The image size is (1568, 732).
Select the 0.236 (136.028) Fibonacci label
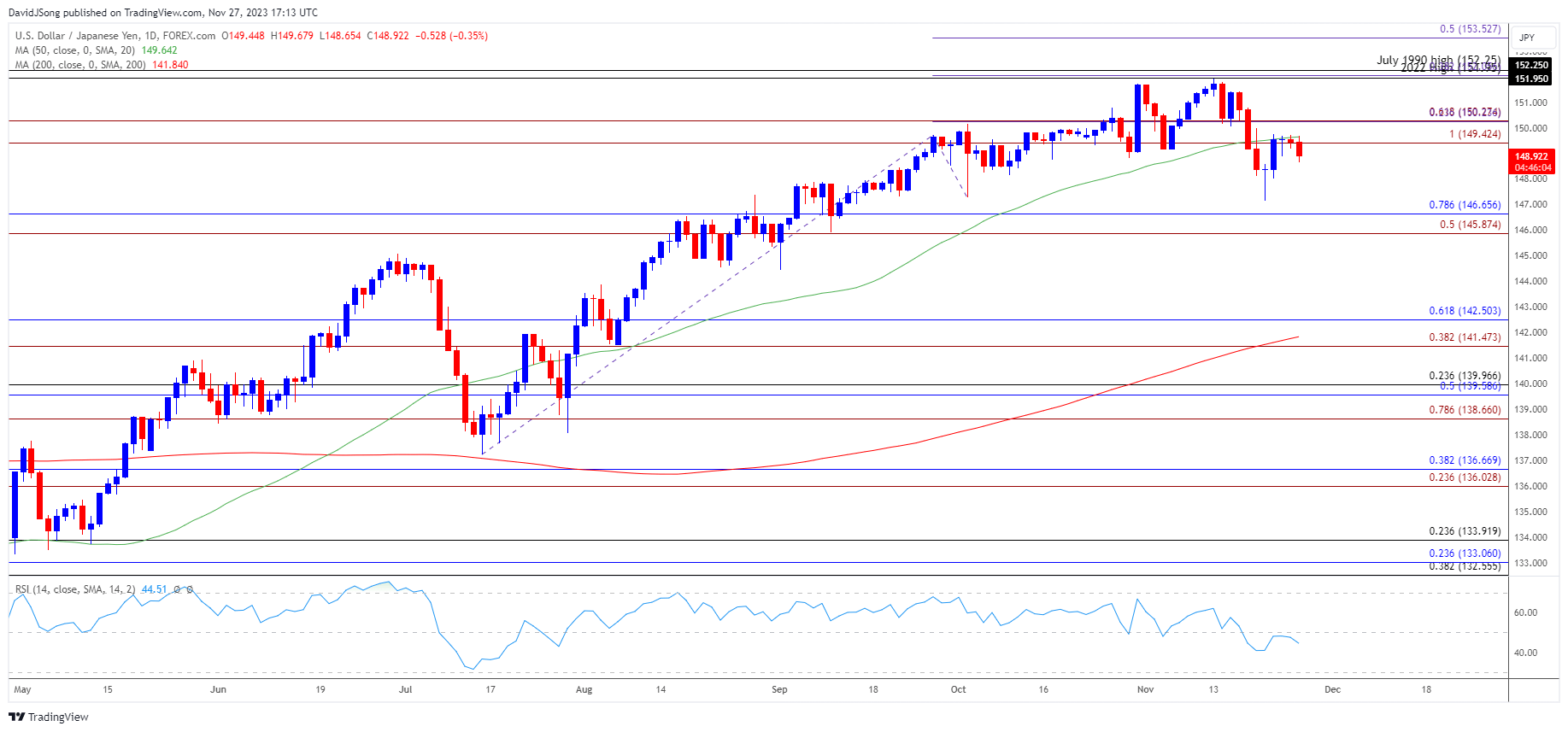tap(1465, 477)
